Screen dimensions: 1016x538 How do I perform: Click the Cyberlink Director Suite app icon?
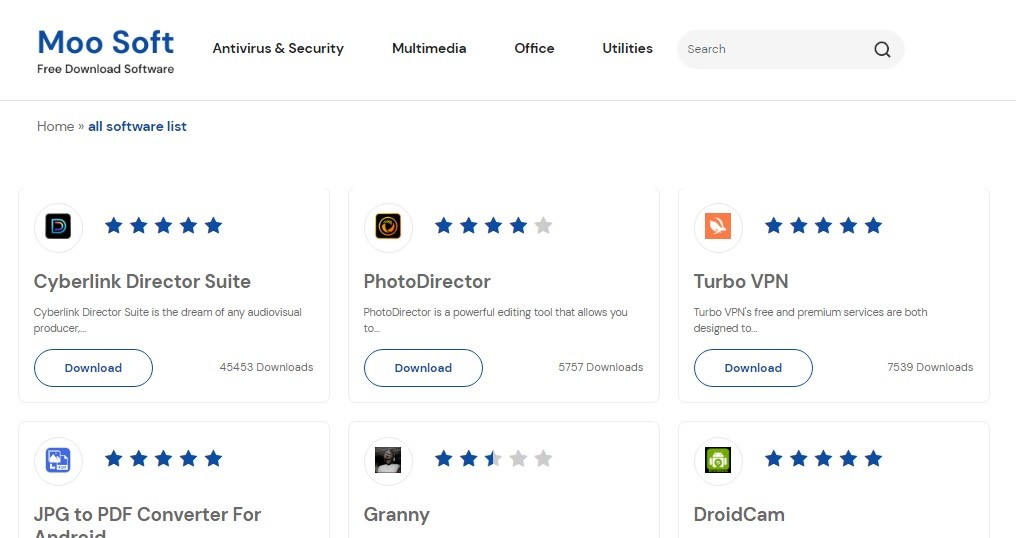(x=58, y=227)
